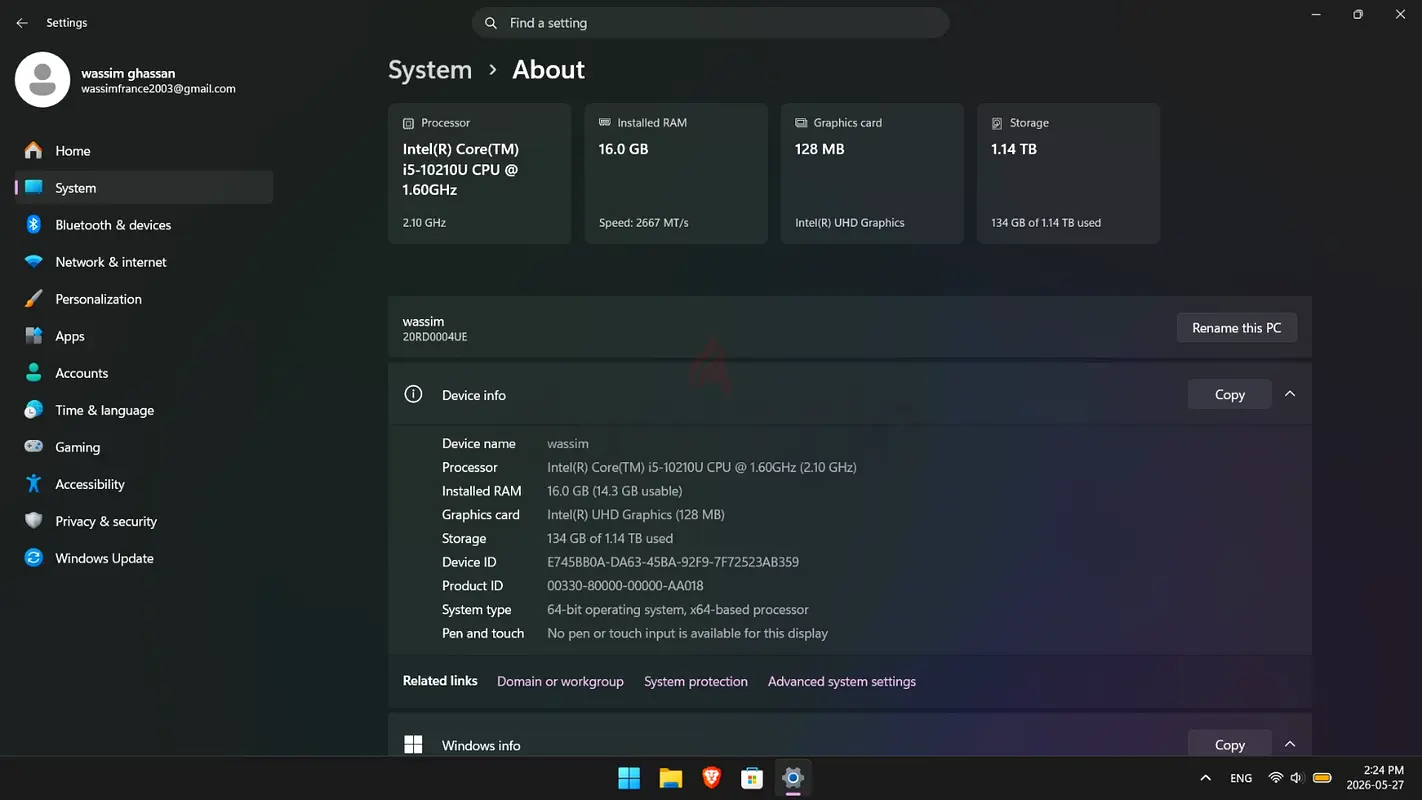Click the Time & language globe icon
Viewport: 1422px width, 800px height.
pyautogui.click(x=34, y=410)
